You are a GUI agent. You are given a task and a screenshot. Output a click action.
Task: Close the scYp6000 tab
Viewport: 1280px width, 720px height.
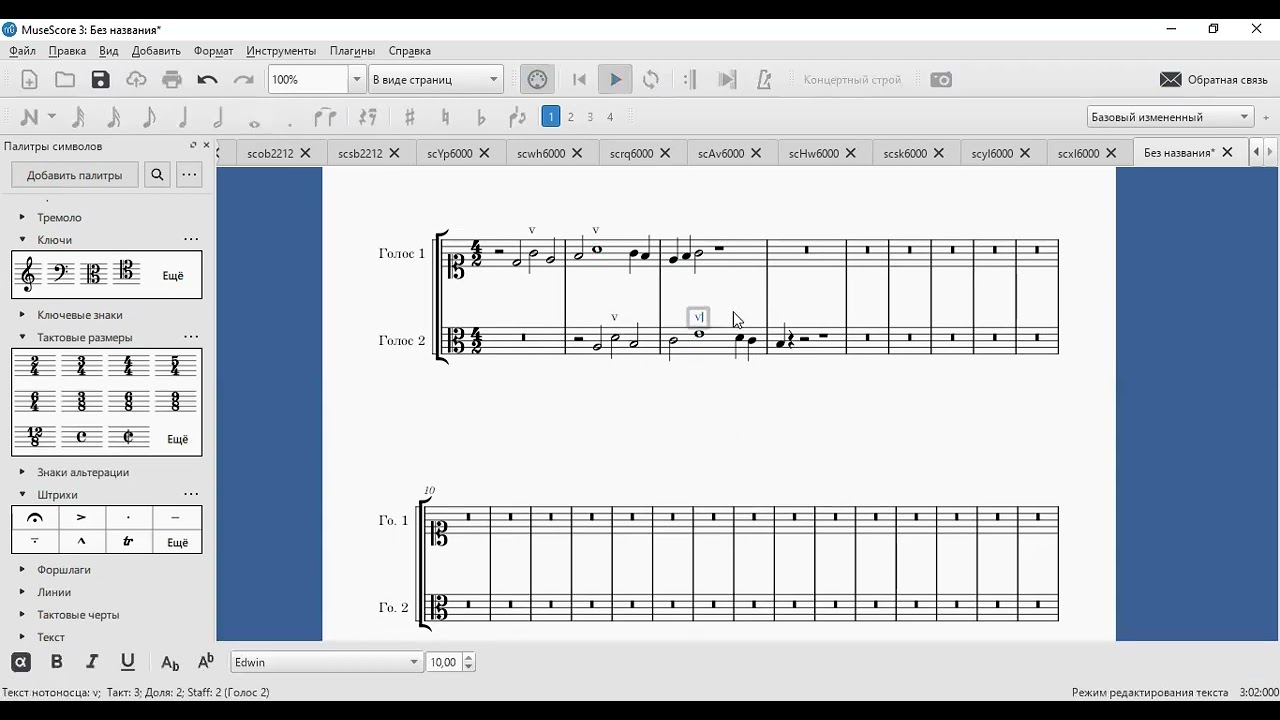pyautogui.click(x=484, y=154)
